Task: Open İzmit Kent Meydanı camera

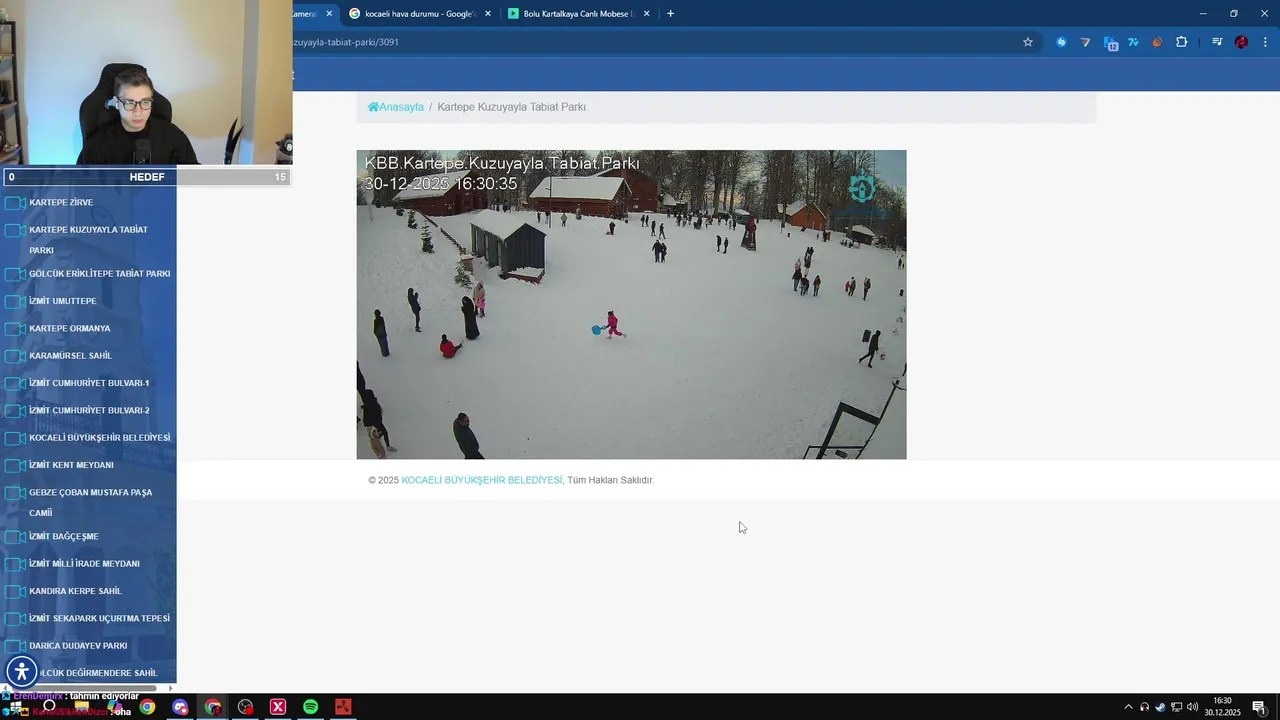Action: (x=71, y=465)
